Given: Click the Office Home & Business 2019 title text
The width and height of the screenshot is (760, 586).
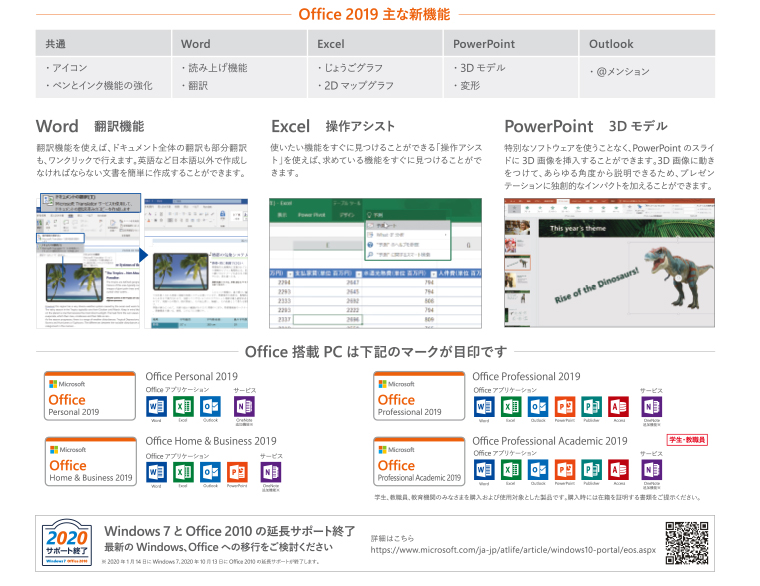Looking at the screenshot, I should pyautogui.click(x=211, y=441).
